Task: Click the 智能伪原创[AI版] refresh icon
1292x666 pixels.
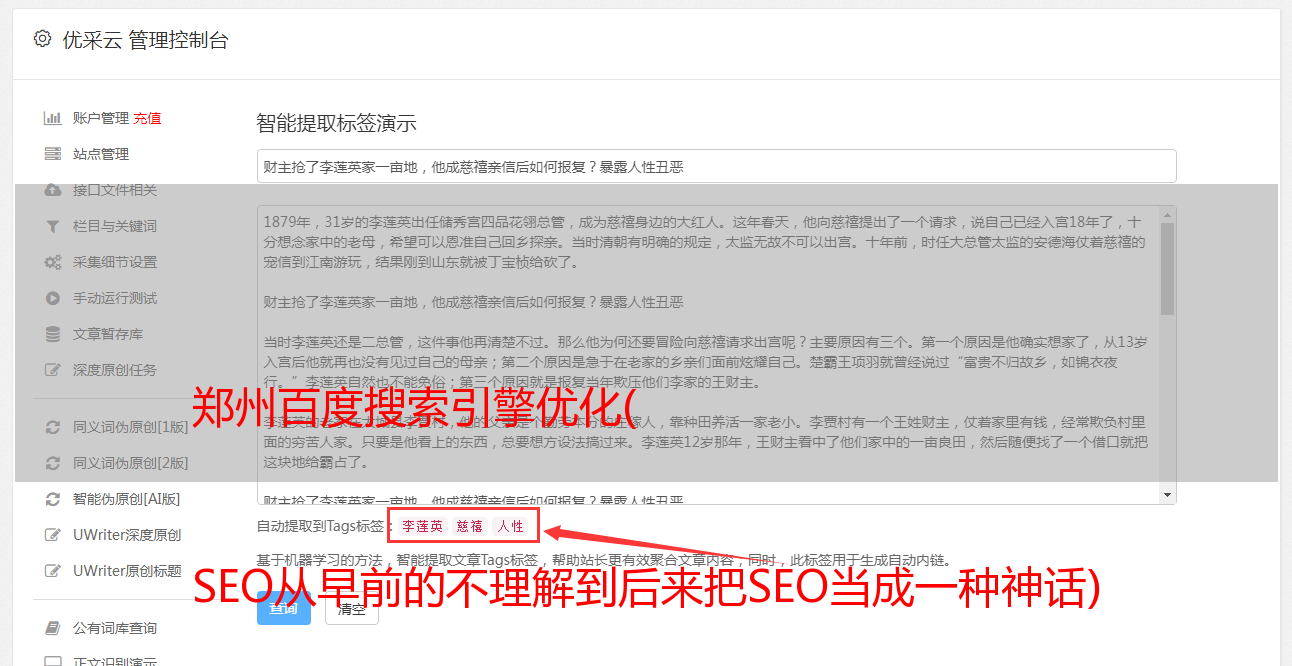Action: 53,499
